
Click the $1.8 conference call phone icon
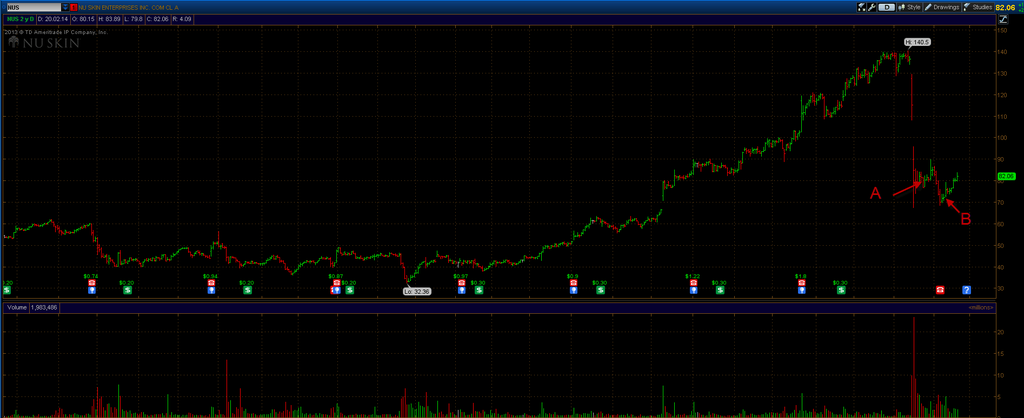click(802, 282)
